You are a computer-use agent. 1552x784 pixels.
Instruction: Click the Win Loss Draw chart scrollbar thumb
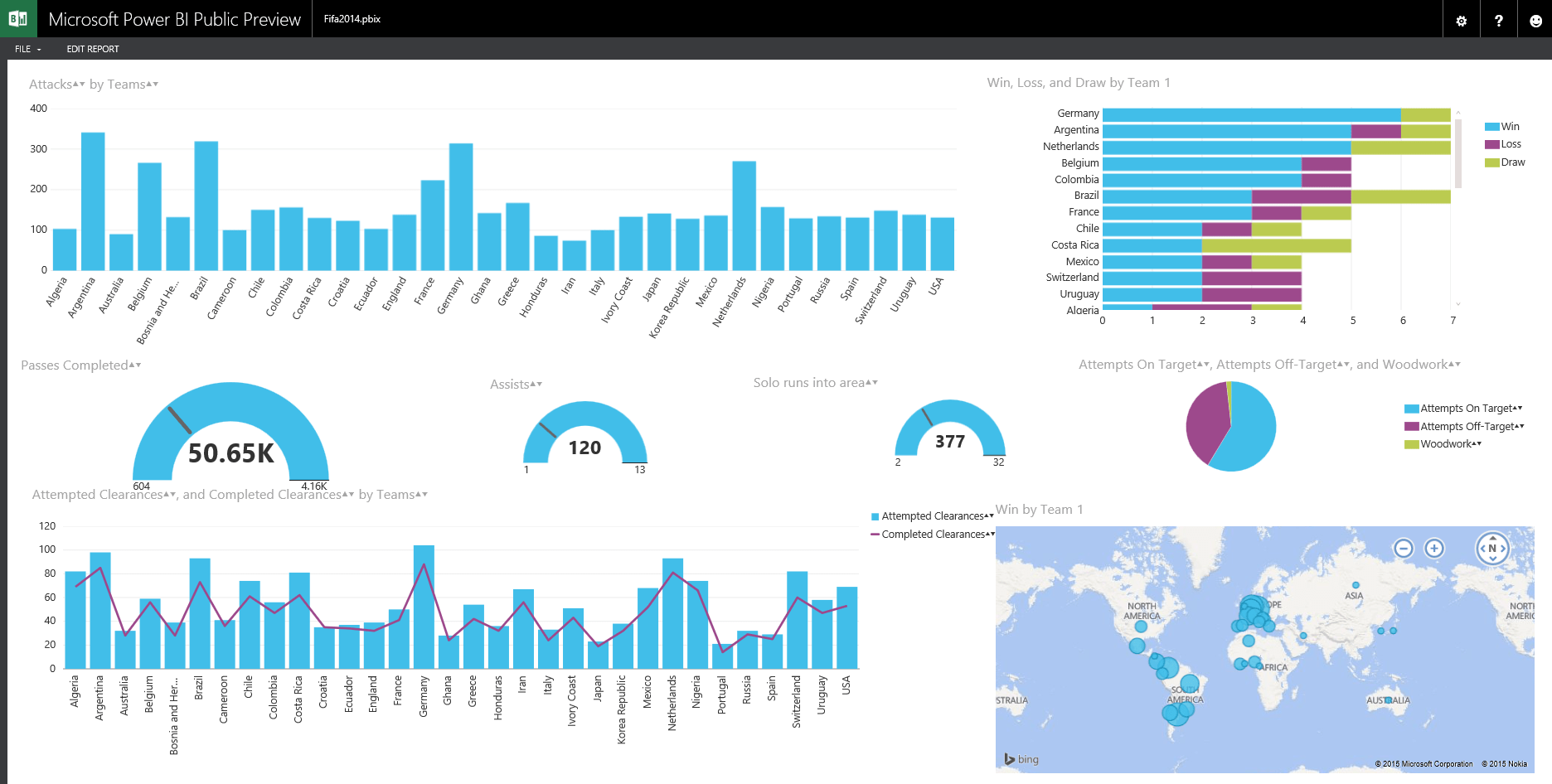click(1458, 153)
